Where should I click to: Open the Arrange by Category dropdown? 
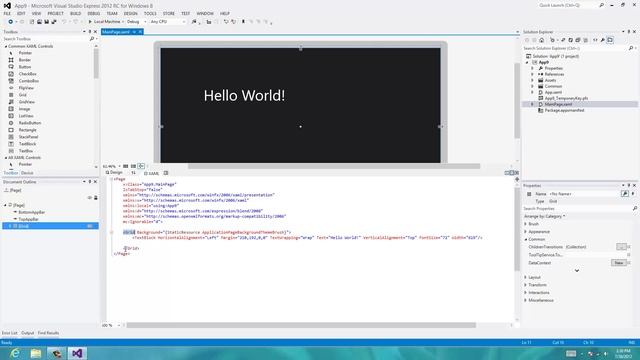pos(544,216)
